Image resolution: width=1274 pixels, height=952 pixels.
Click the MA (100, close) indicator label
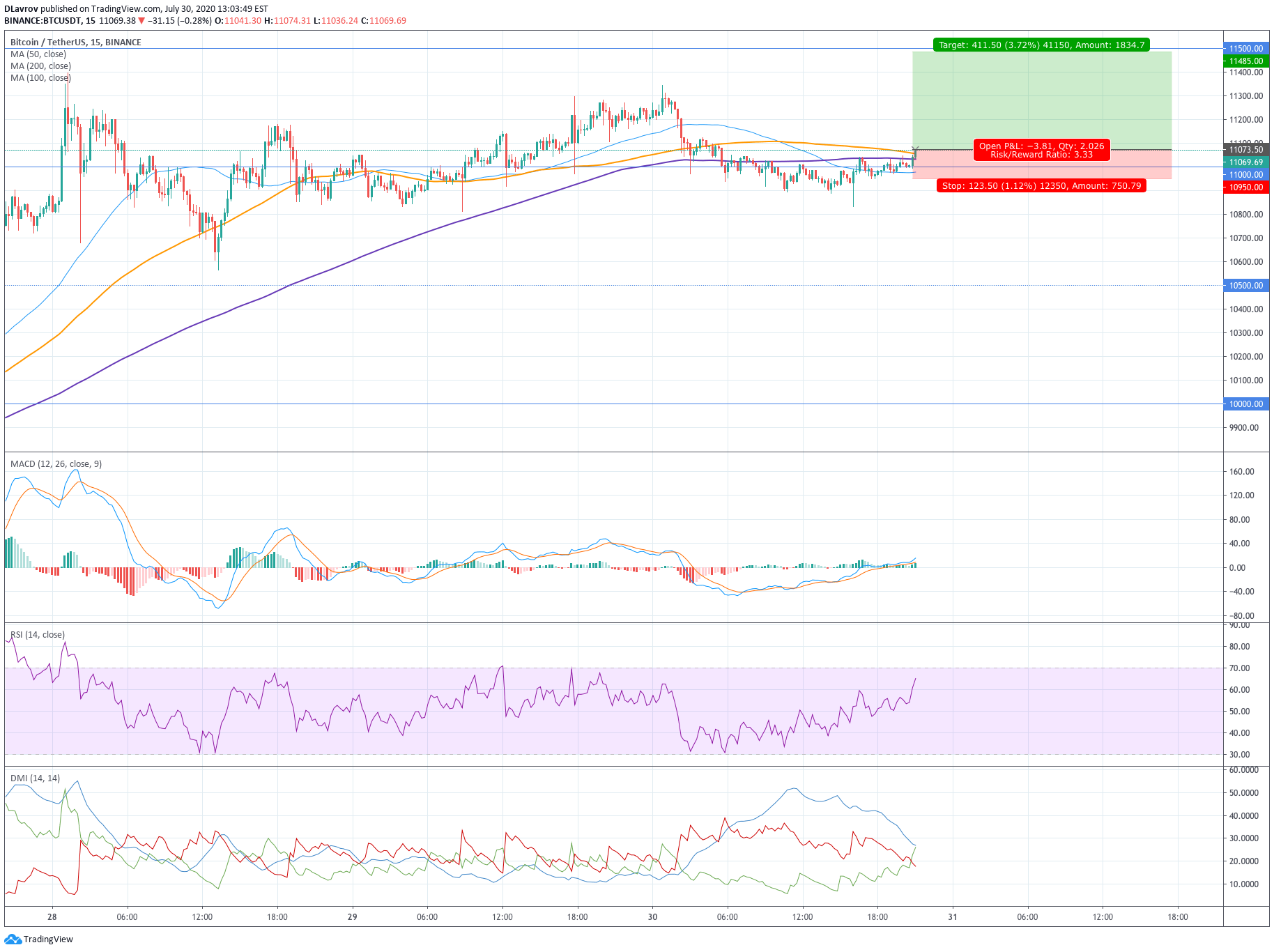pos(40,78)
